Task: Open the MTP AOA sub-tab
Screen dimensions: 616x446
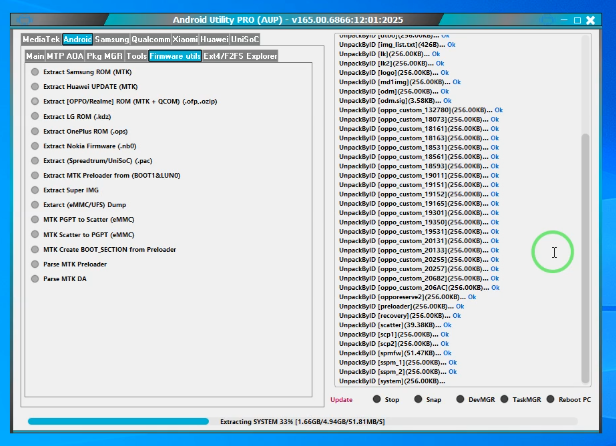Action: (65, 56)
